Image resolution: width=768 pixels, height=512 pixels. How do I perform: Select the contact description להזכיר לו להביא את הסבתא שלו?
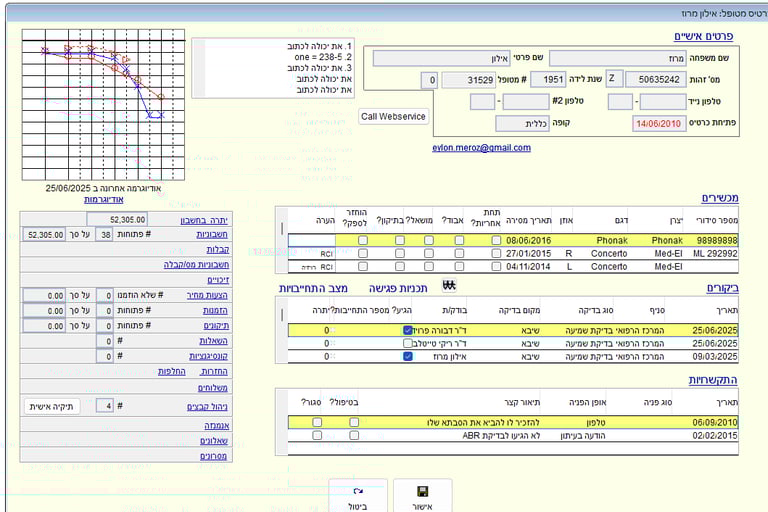(483, 422)
